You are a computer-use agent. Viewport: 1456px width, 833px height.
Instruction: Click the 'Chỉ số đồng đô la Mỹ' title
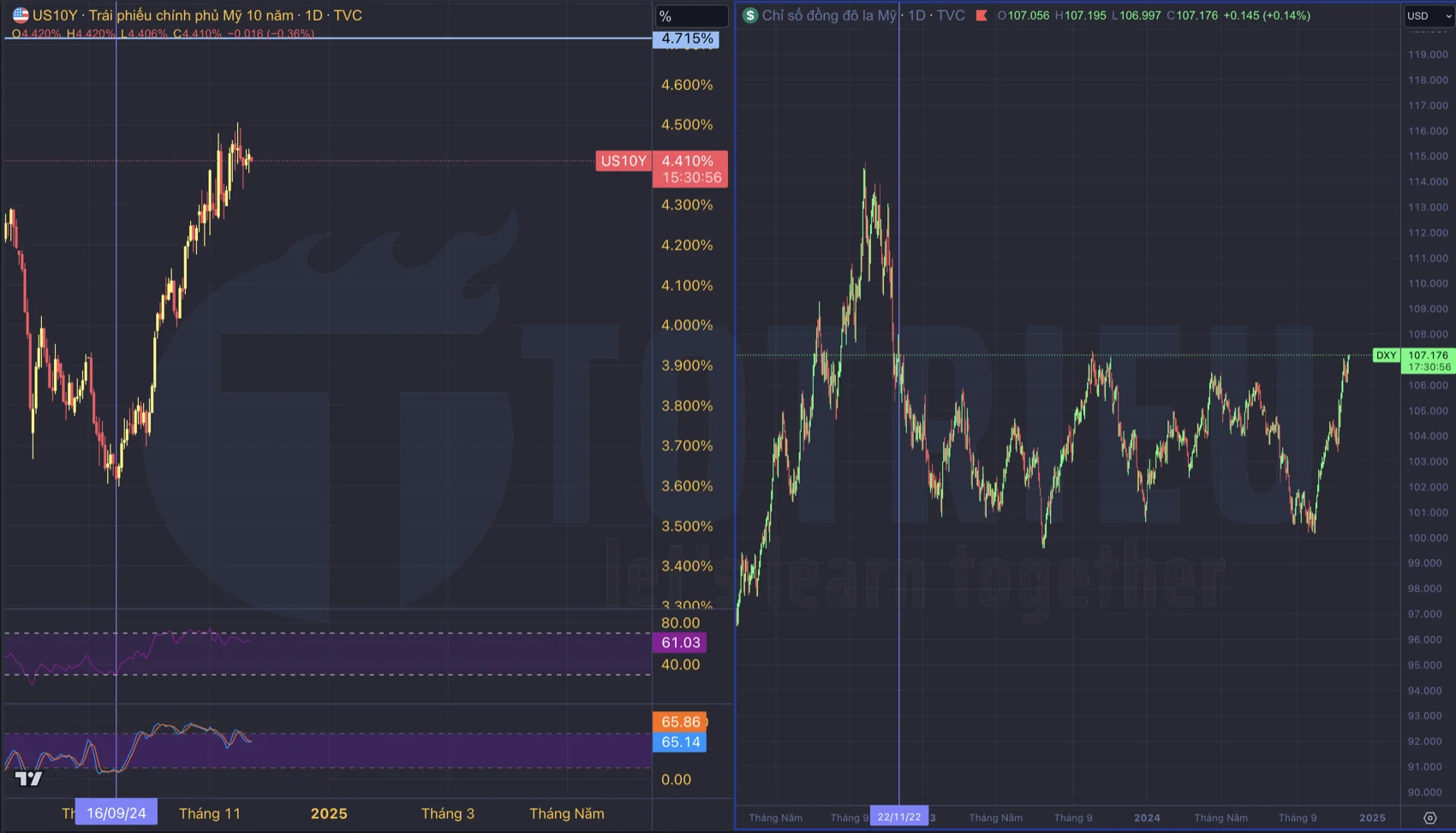[829, 15]
